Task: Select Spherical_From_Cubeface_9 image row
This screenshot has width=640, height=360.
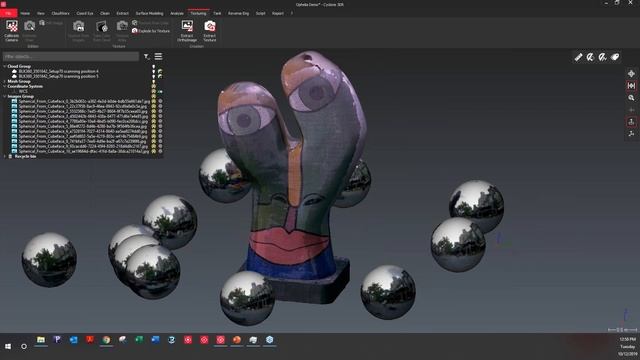Action: coord(83,146)
